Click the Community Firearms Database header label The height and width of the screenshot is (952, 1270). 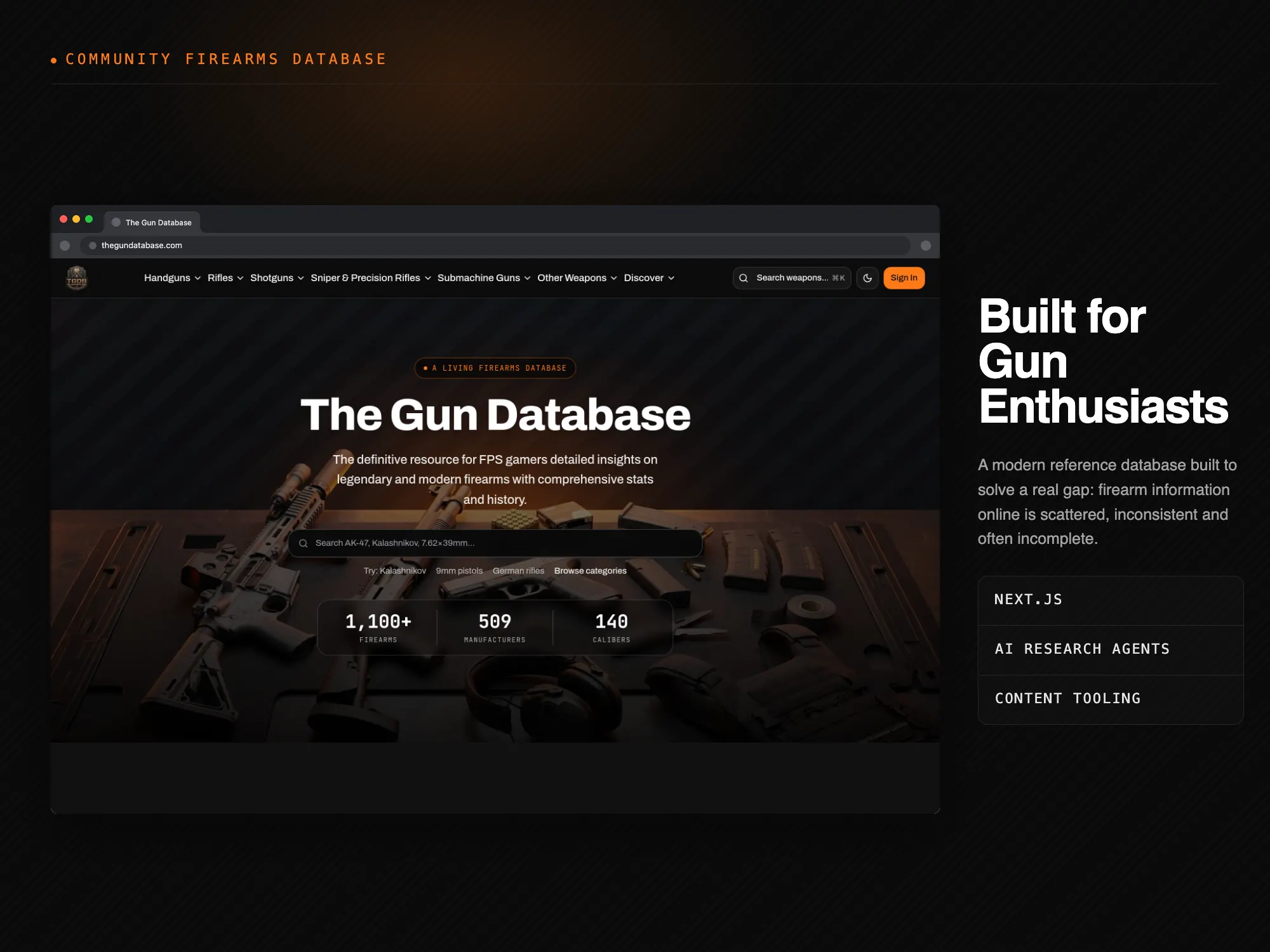coord(225,60)
